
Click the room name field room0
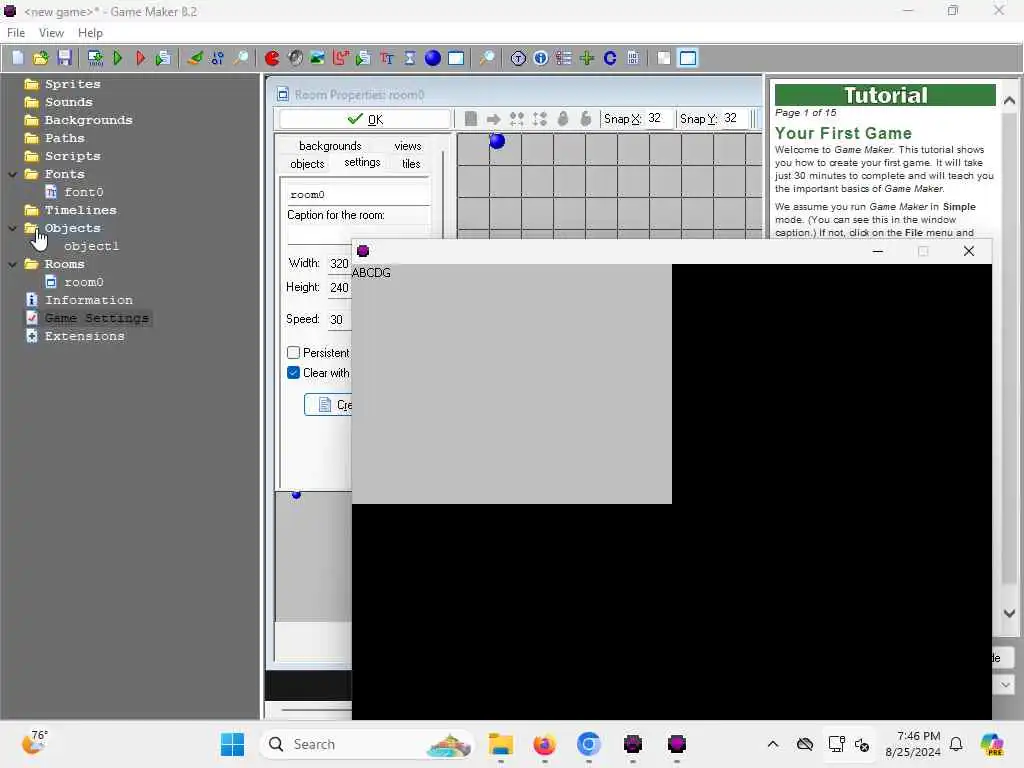(x=358, y=195)
